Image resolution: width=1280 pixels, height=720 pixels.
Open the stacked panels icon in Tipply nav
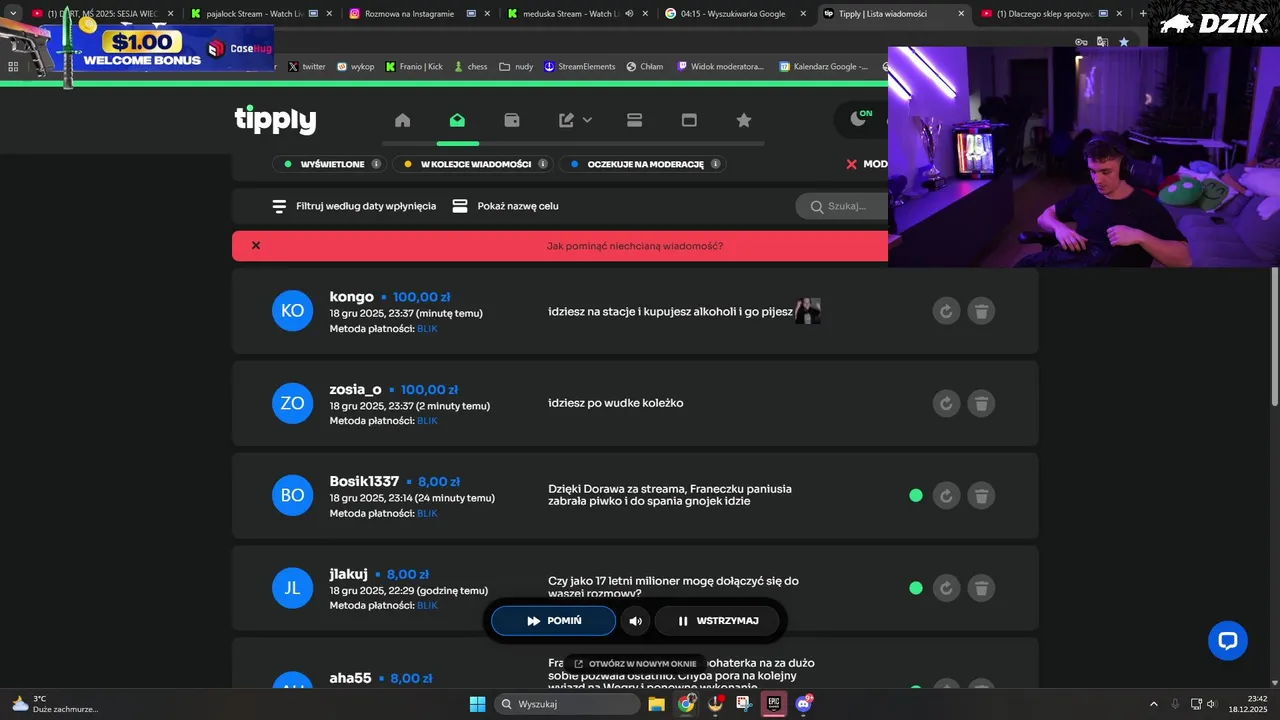point(634,120)
